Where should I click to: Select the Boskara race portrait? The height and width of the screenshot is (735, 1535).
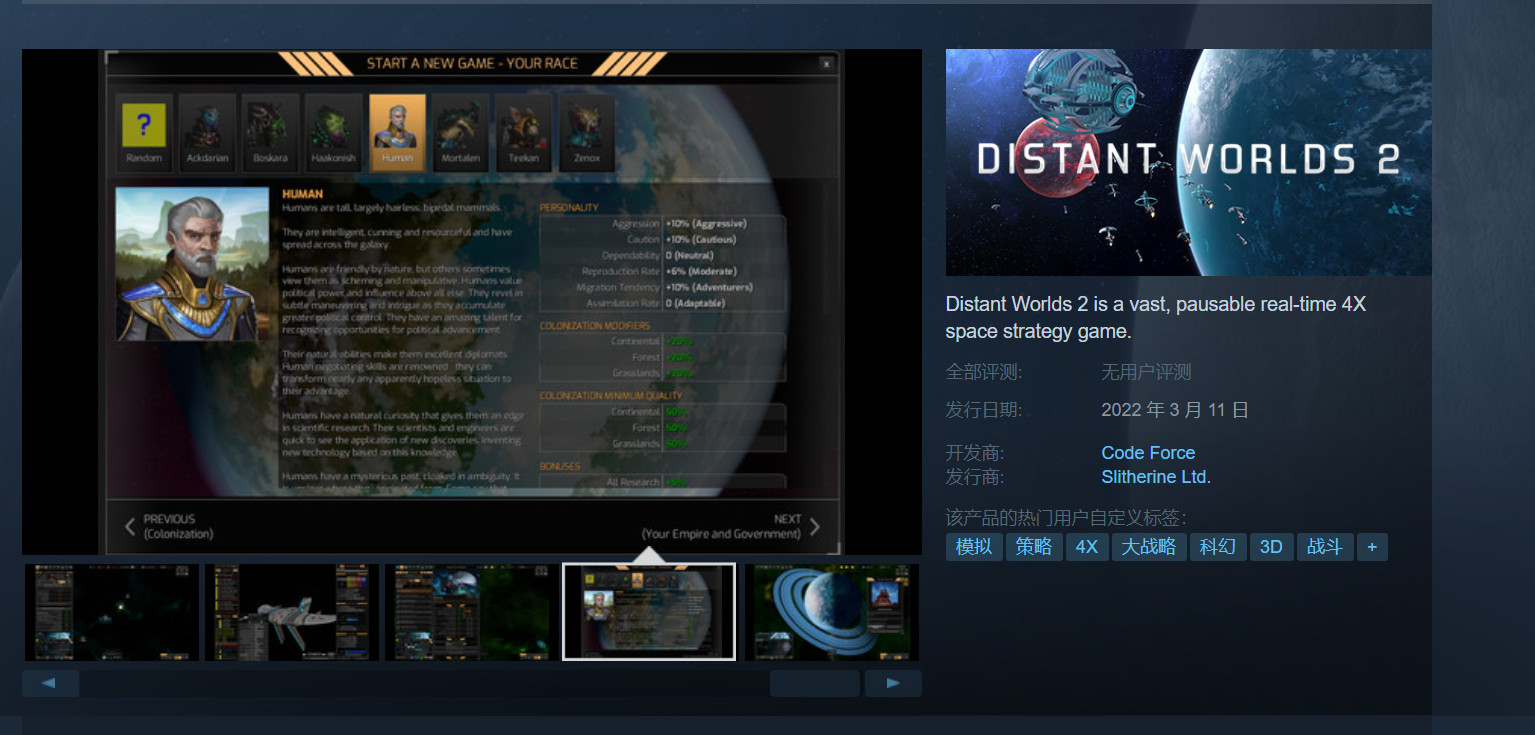pyautogui.click(x=271, y=126)
